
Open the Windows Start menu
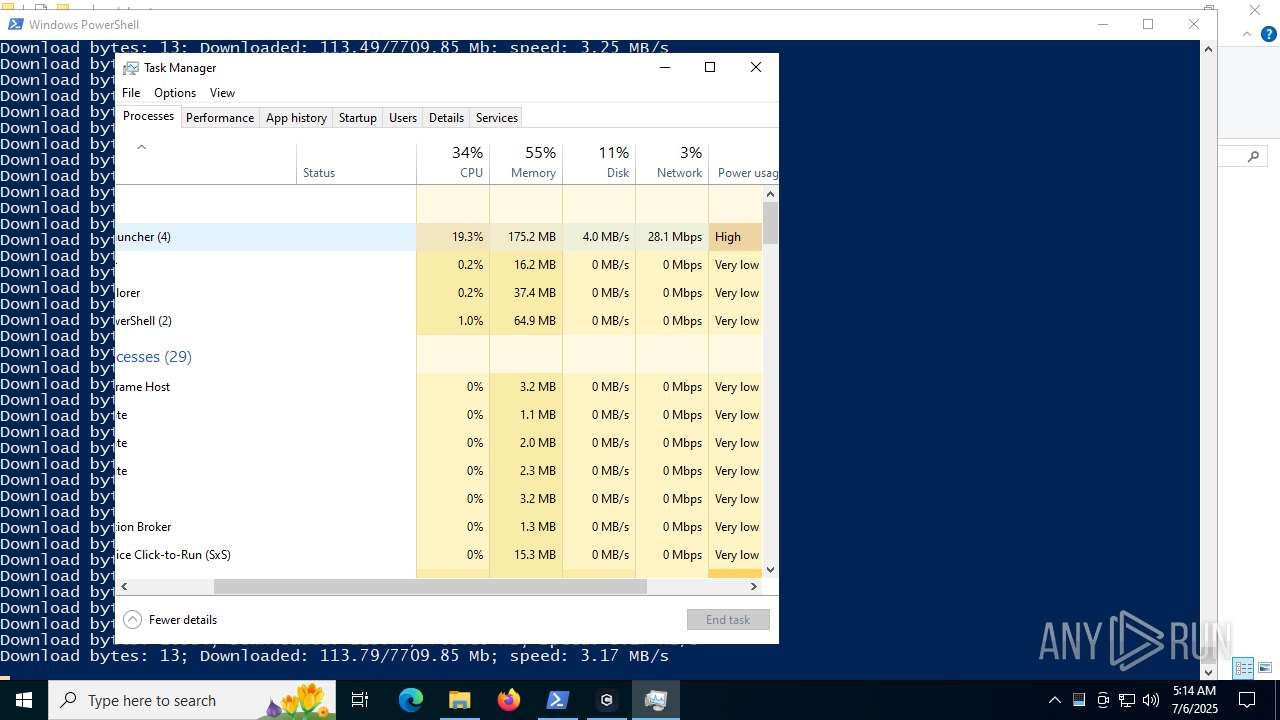click(x=24, y=700)
